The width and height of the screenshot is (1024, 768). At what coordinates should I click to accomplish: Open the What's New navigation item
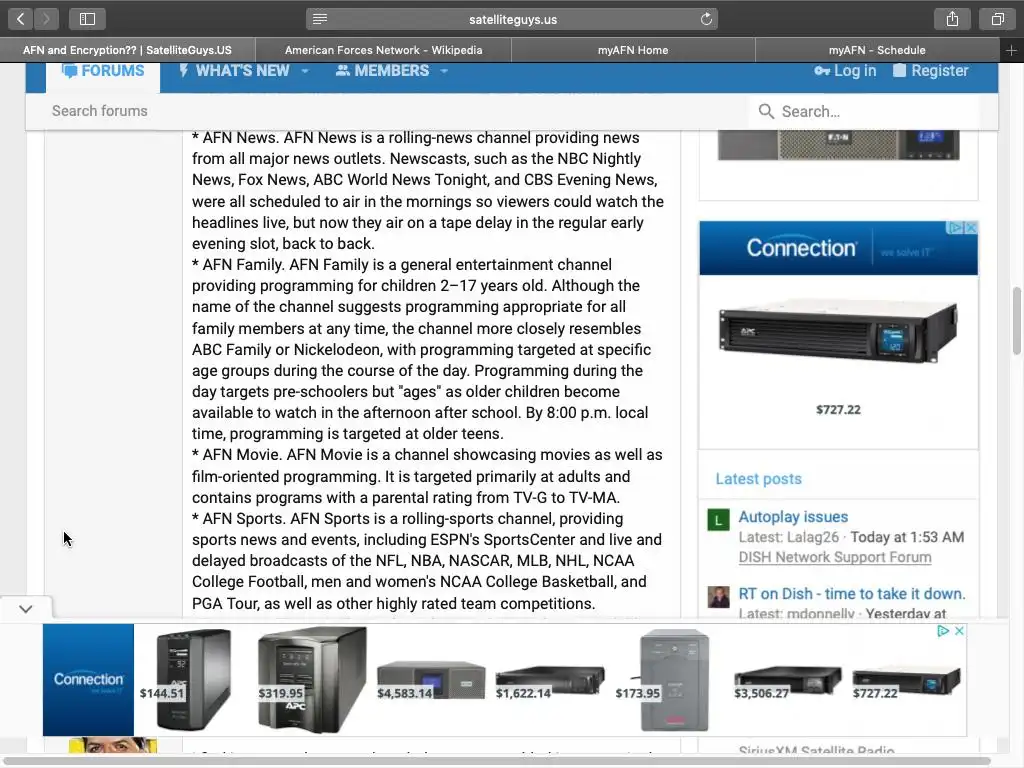click(234, 71)
